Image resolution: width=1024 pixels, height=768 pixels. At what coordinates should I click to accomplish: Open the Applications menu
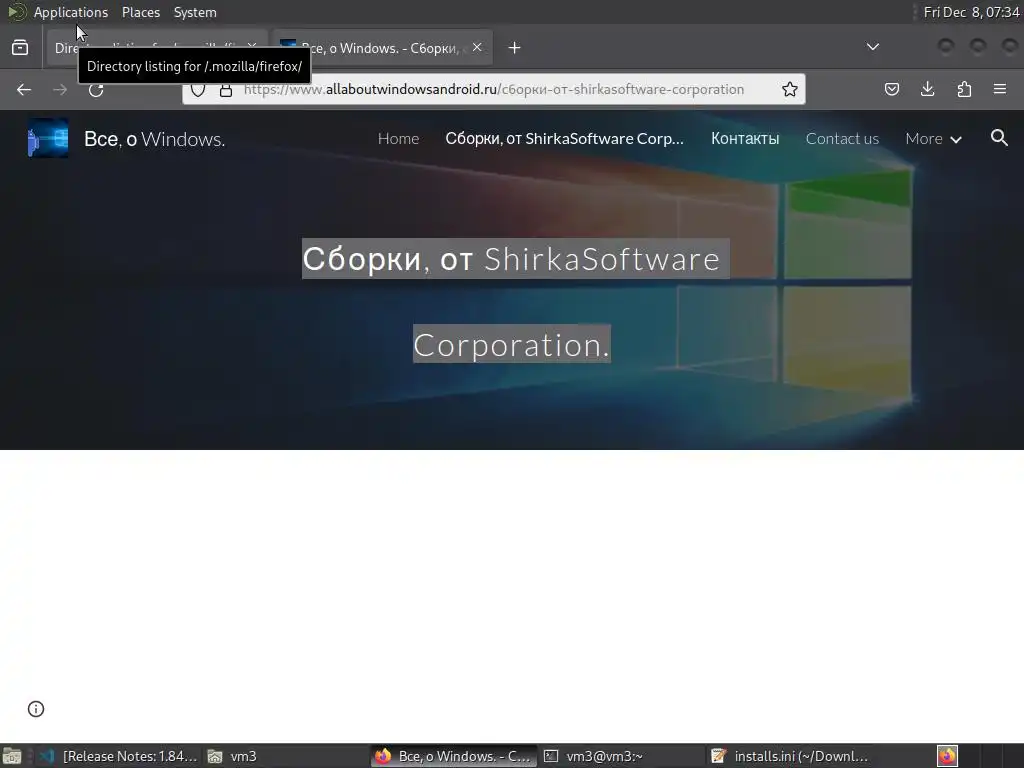[71, 12]
